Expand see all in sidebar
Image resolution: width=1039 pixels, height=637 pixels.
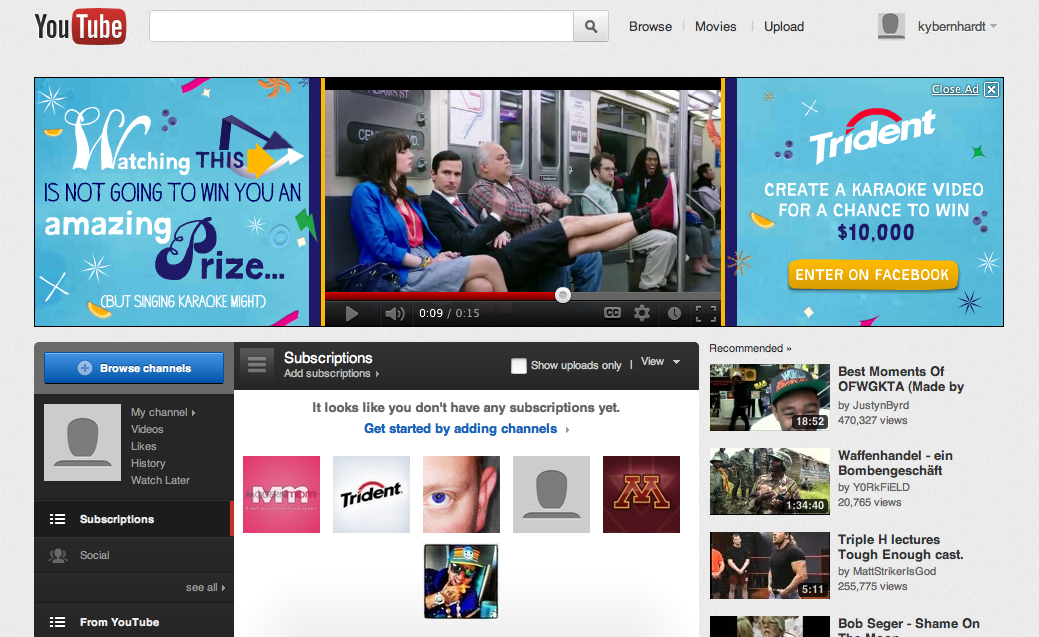[x=205, y=587]
